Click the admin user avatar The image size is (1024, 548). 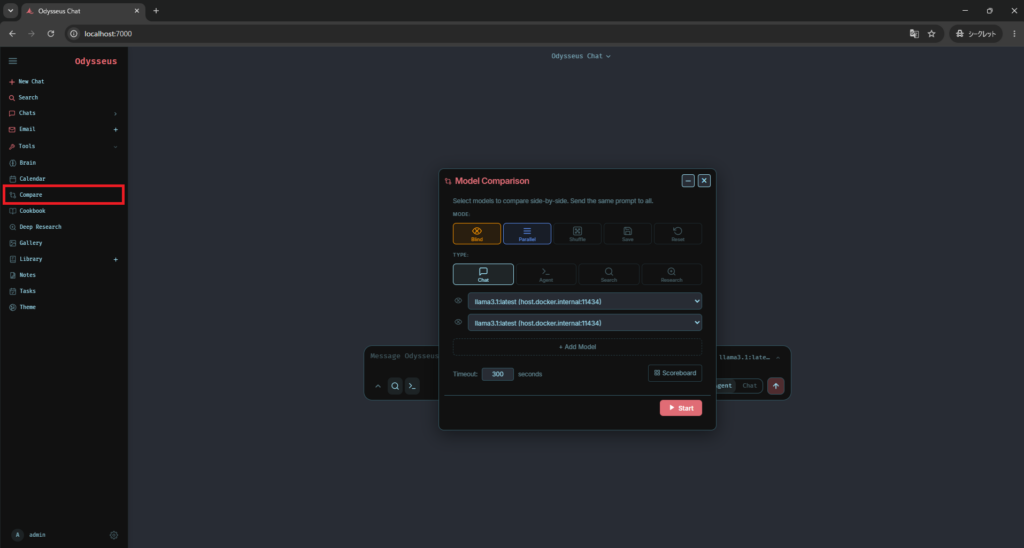18,535
